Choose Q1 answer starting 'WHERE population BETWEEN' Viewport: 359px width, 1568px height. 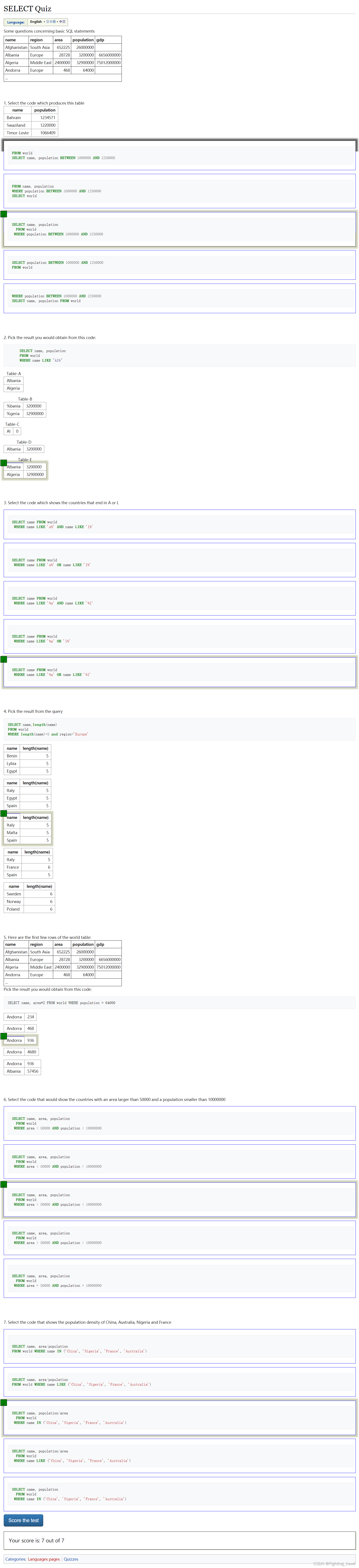(180, 298)
